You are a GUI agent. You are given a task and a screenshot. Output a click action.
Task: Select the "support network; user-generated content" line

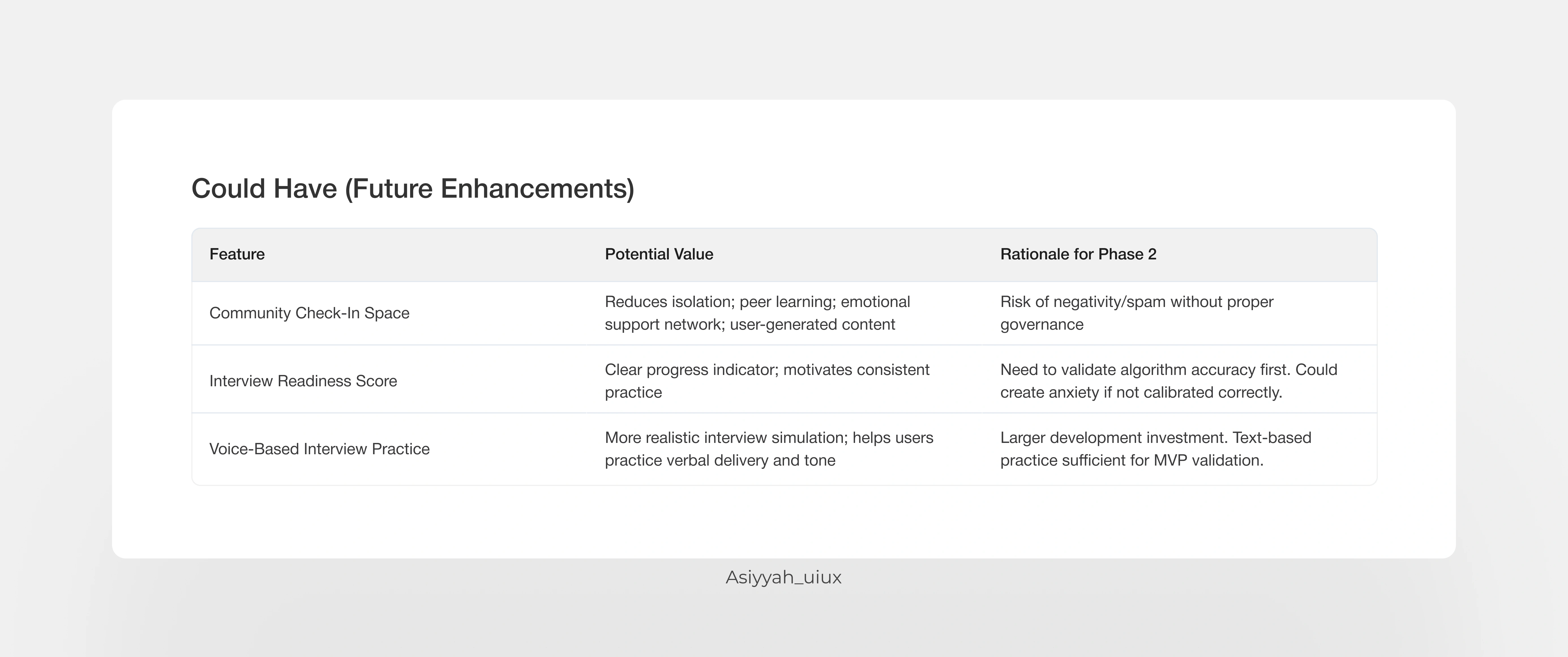click(749, 325)
